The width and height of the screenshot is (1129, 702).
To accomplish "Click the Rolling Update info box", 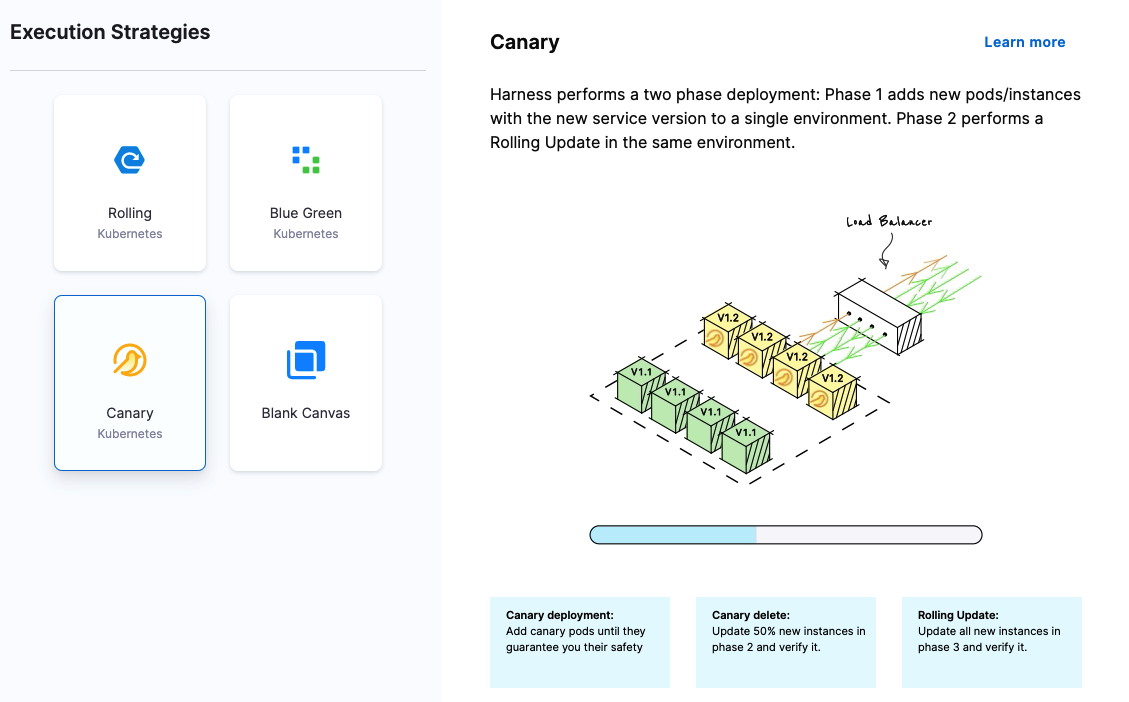I will click(992, 642).
